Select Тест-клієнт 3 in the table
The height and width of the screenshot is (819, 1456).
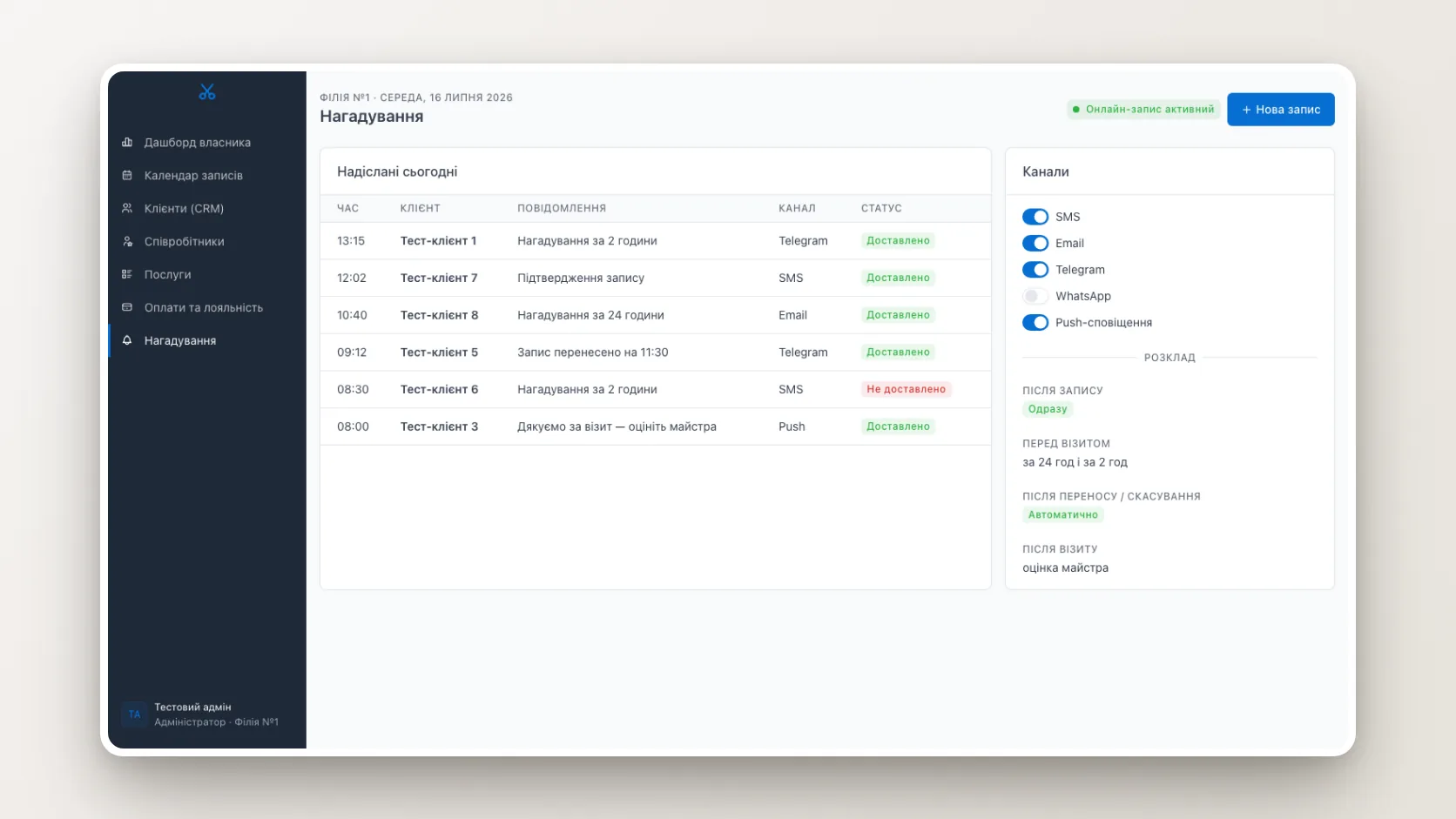[439, 426]
